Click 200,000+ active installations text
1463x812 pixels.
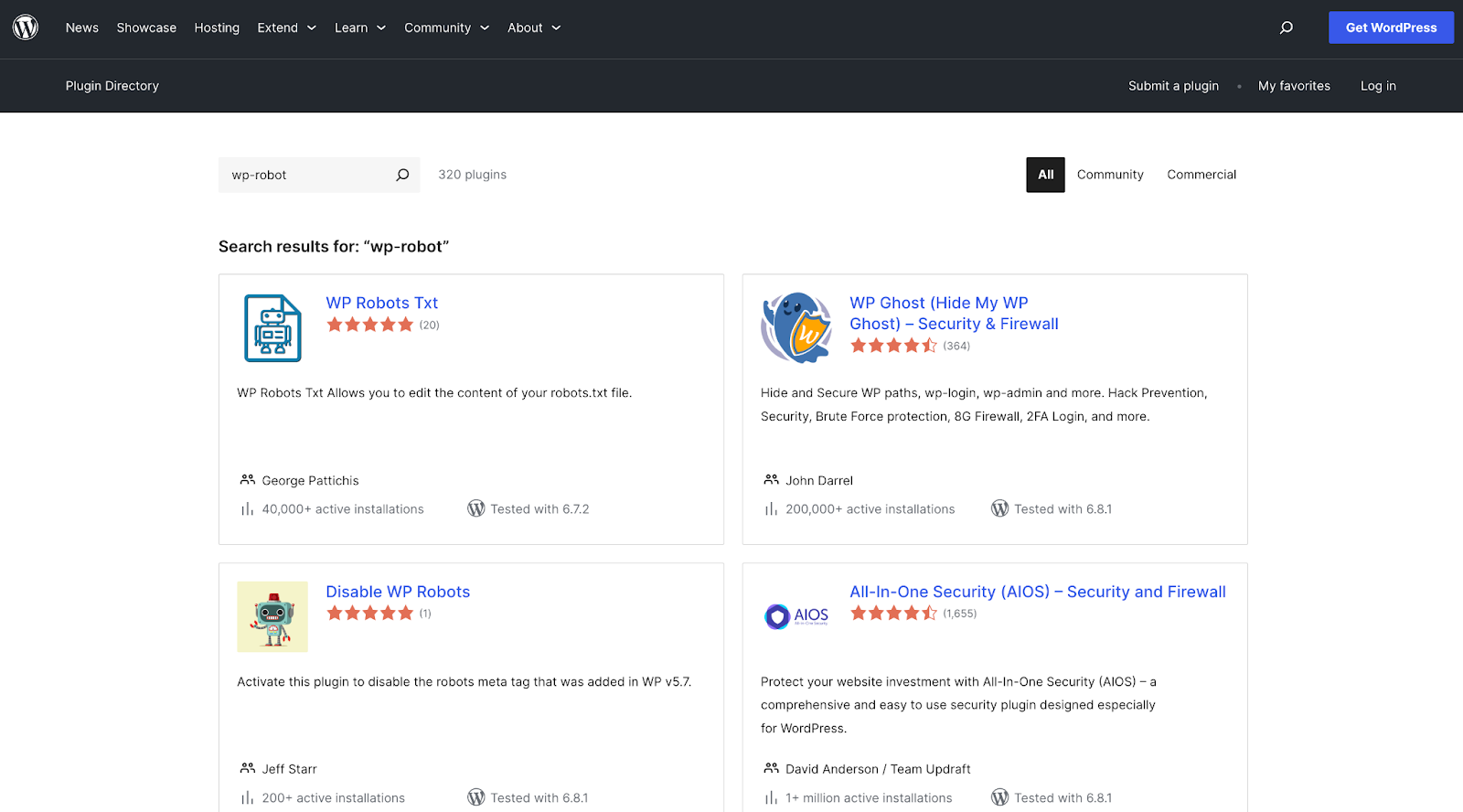(870, 509)
